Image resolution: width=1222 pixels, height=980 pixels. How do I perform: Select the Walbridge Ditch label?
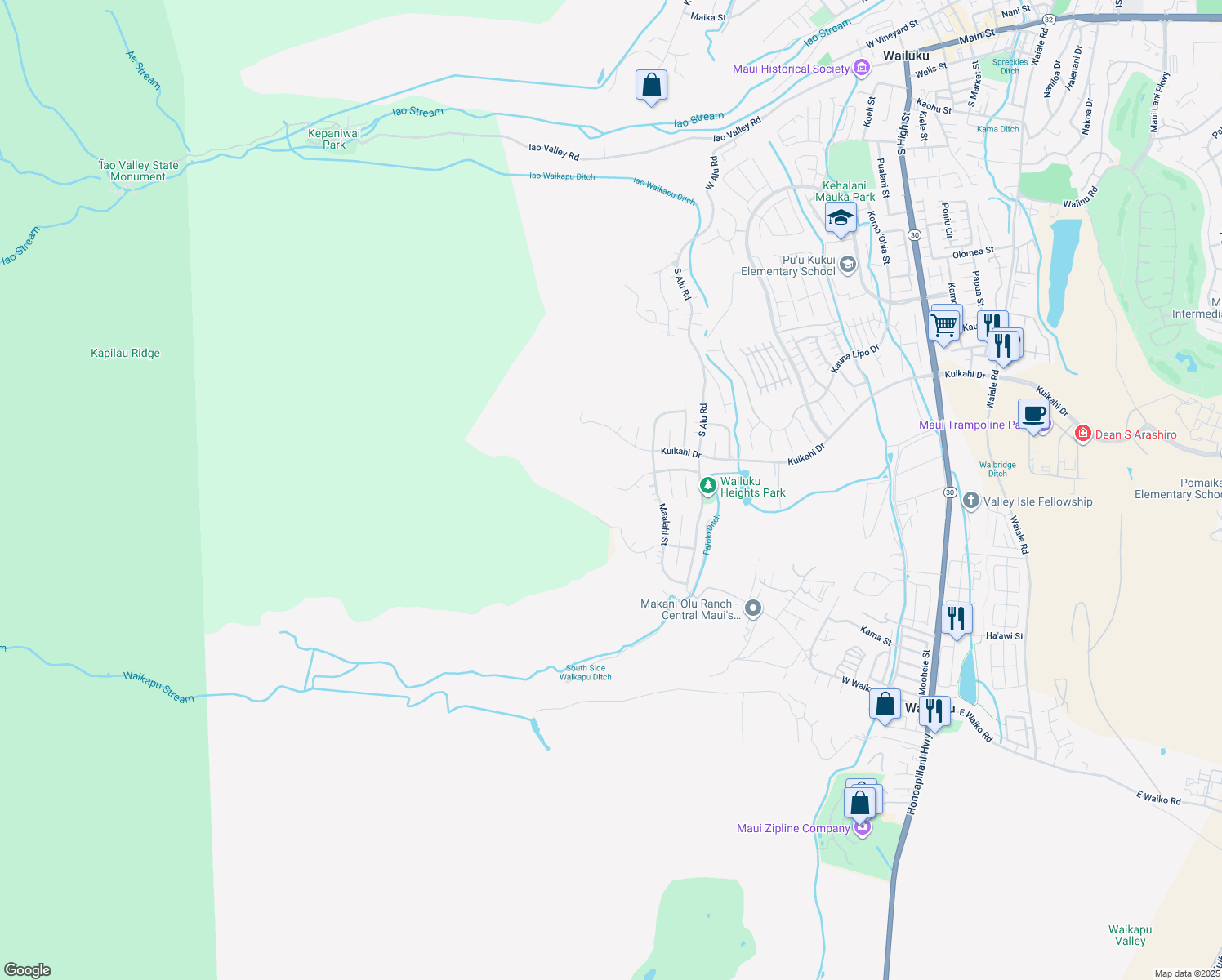997,470
